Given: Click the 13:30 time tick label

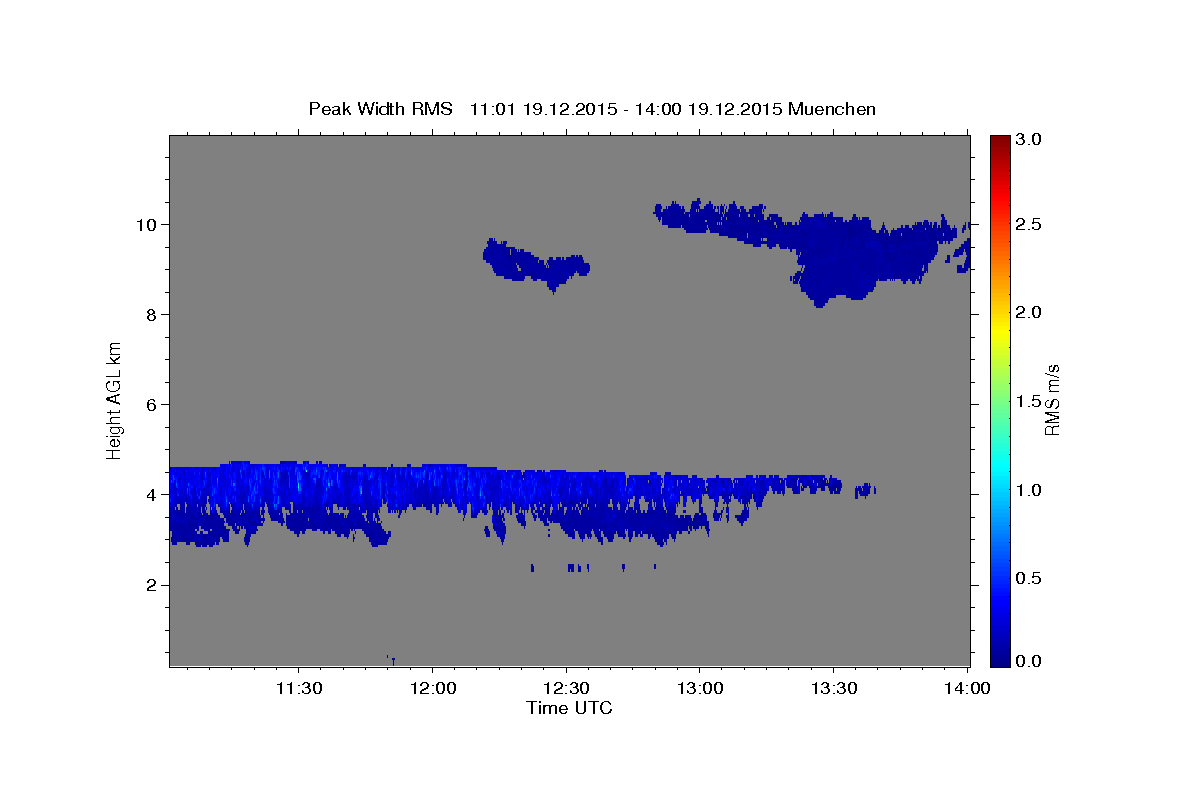Looking at the screenshot, I should tap(834, 689).
